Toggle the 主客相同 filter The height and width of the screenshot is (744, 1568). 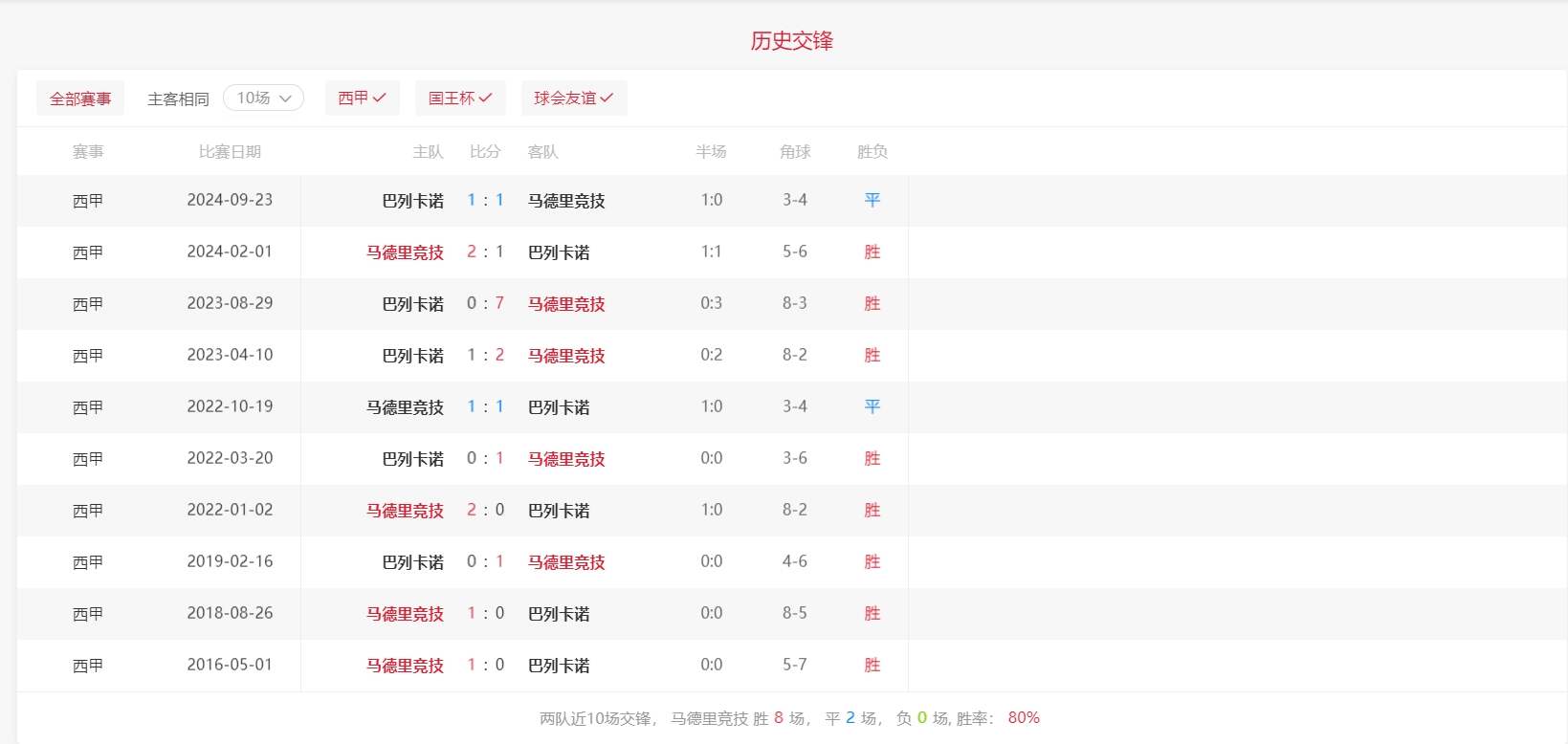178,98
